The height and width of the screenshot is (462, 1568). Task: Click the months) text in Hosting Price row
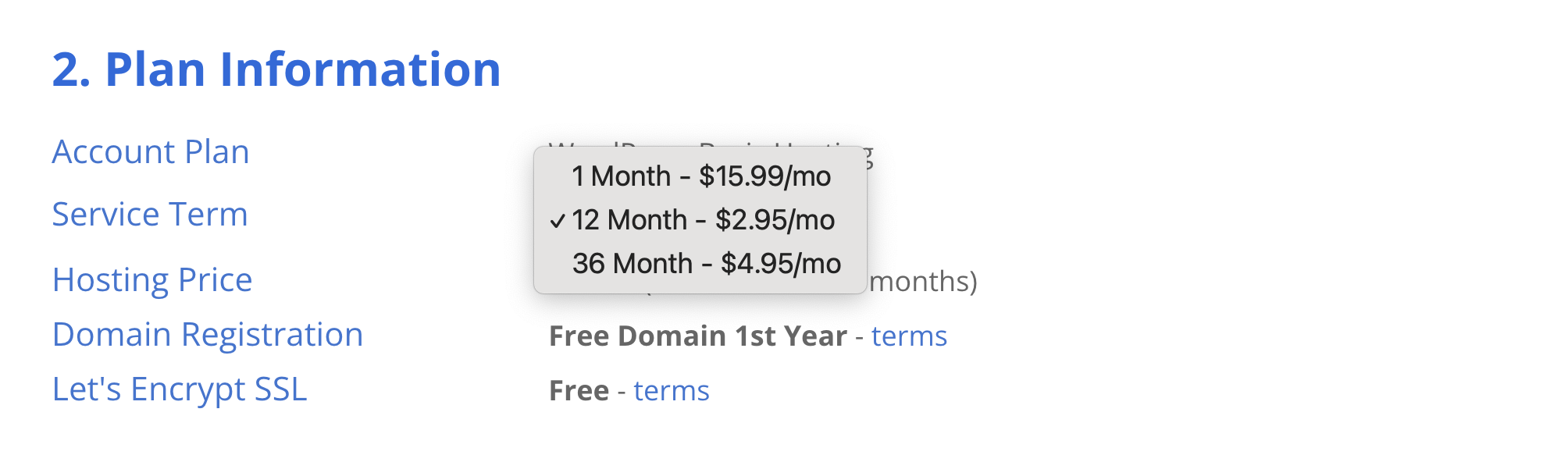pyautogui.click(x=924, y=282)
